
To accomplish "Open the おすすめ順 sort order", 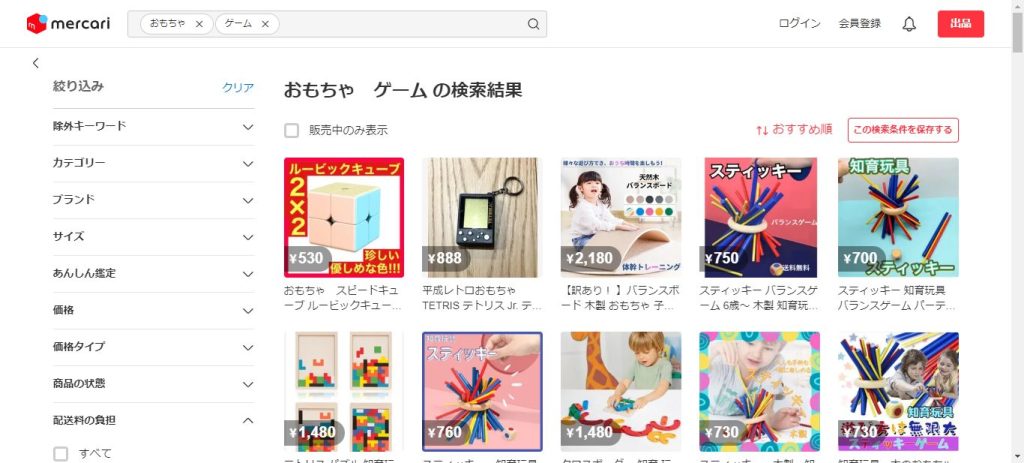I will click(x=794, y=129).
